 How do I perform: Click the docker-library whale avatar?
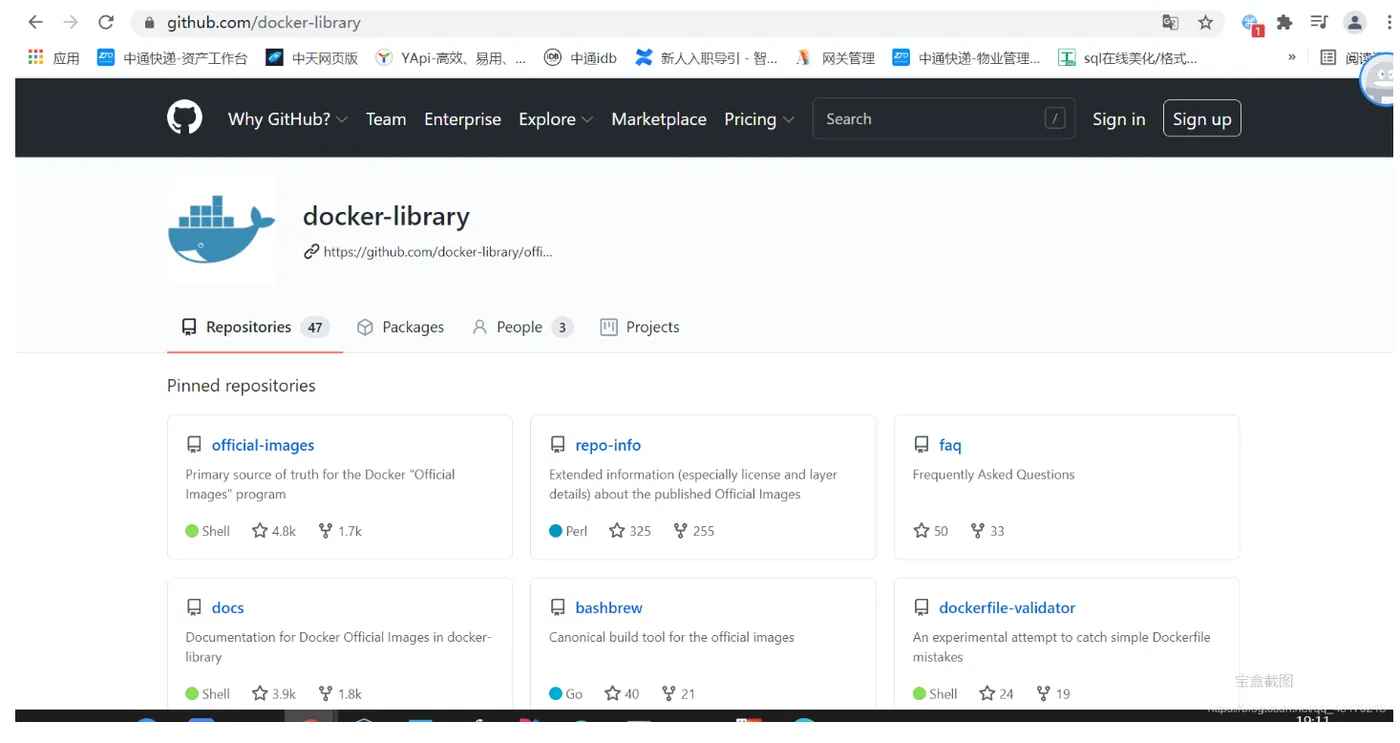coord(221,230)
